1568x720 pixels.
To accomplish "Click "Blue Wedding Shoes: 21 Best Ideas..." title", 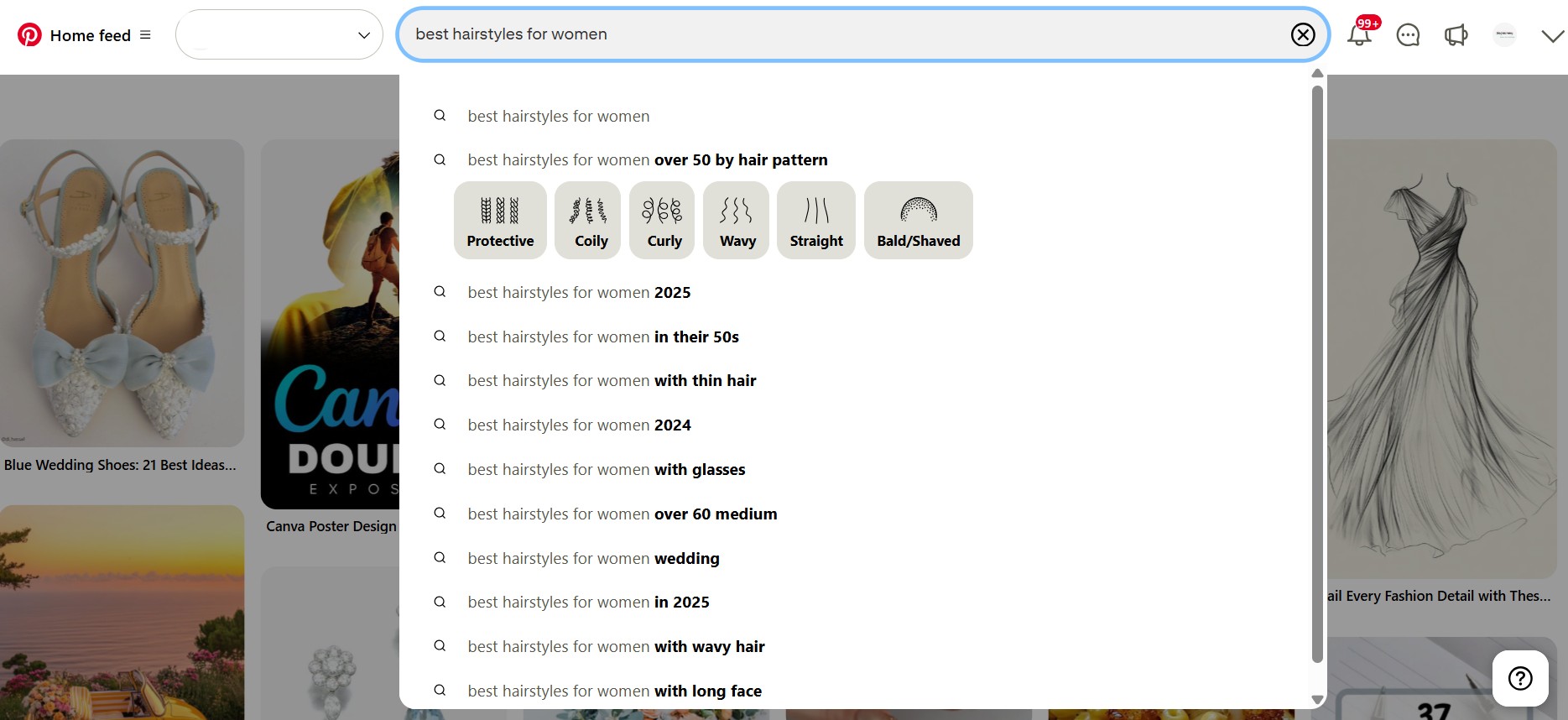I will point(120,465).
